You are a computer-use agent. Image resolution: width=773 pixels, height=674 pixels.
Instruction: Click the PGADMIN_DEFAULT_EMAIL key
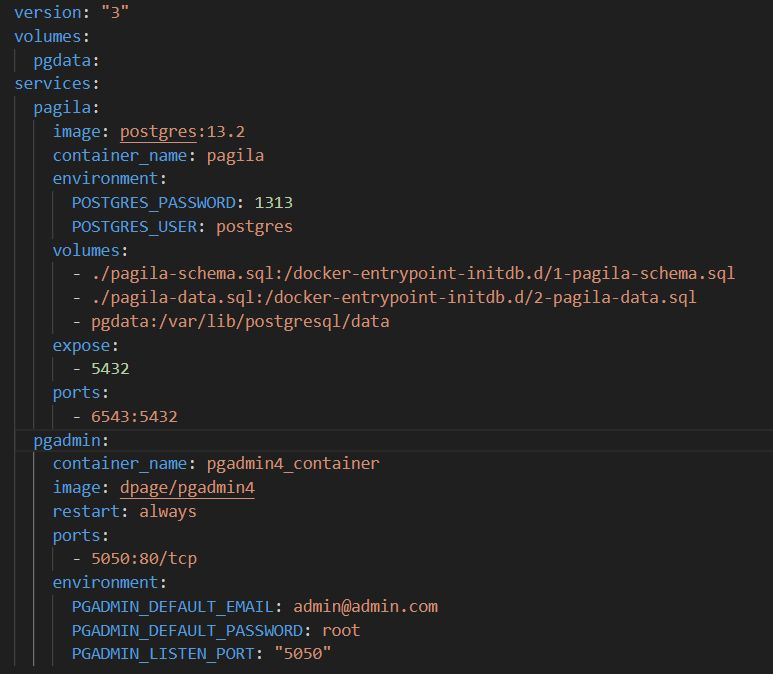[x=173, y=606]
